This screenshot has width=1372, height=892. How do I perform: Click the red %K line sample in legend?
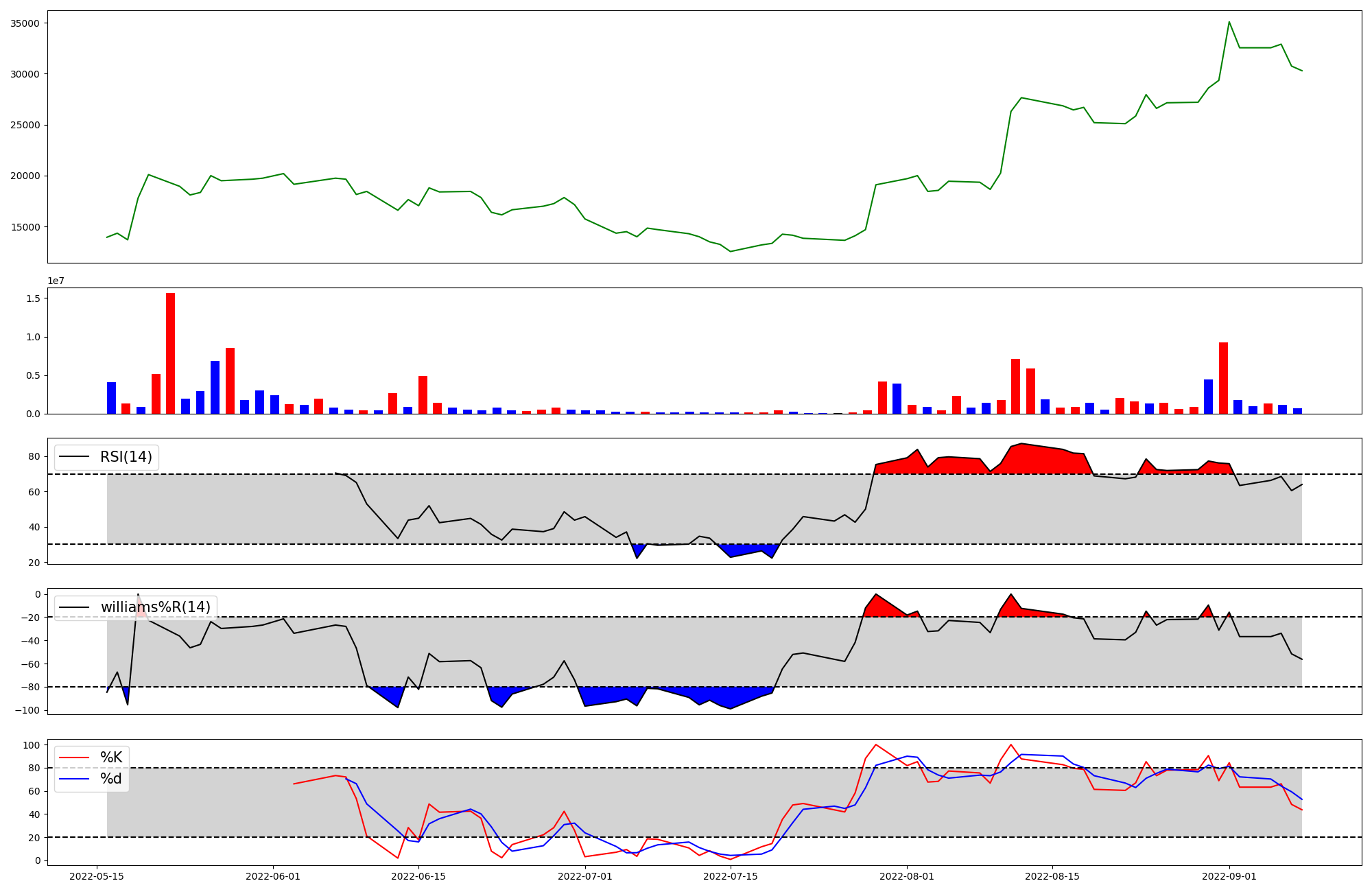click(x=75, y=758)
